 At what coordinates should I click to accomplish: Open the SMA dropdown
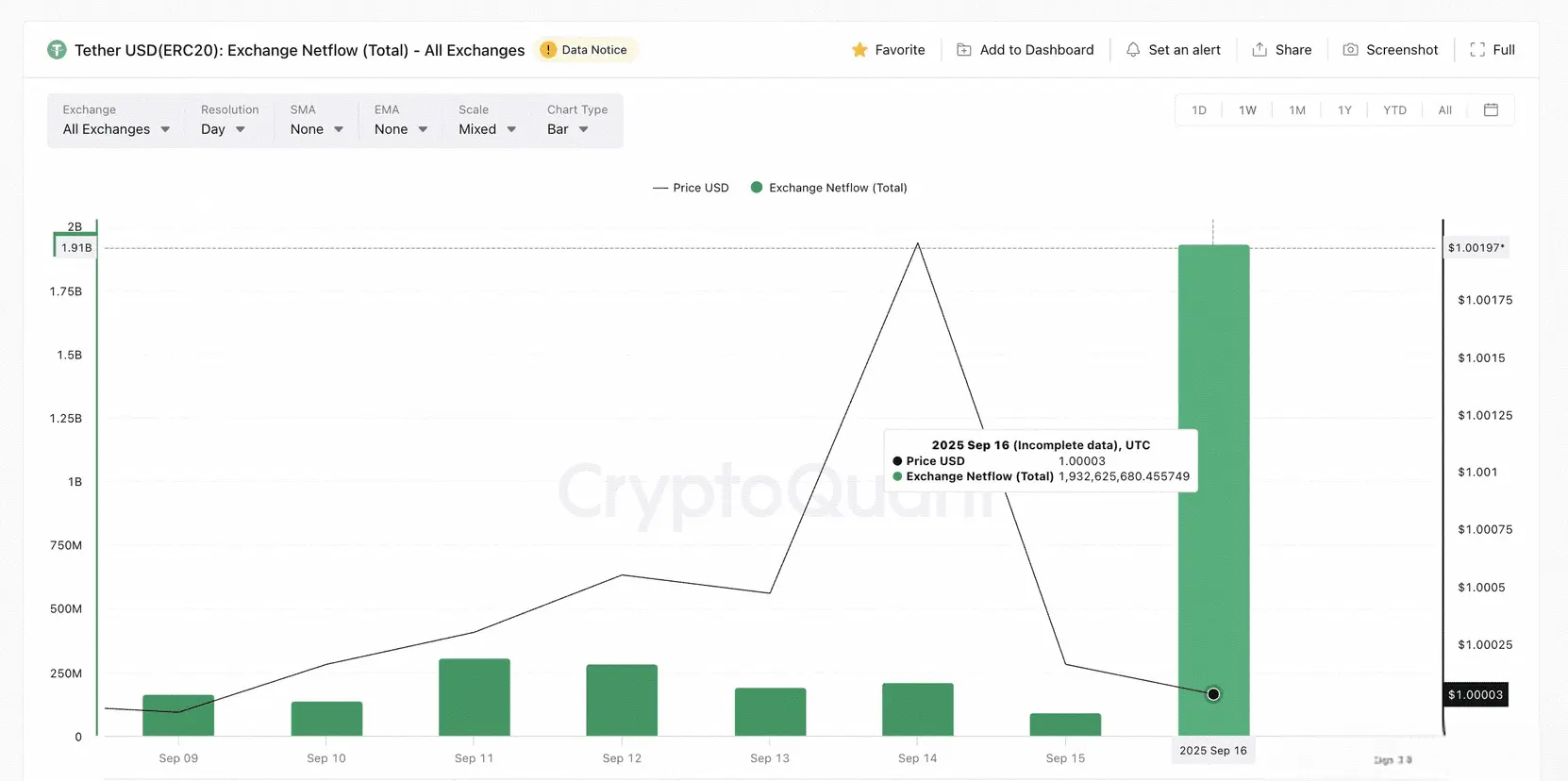click(317, 121)
